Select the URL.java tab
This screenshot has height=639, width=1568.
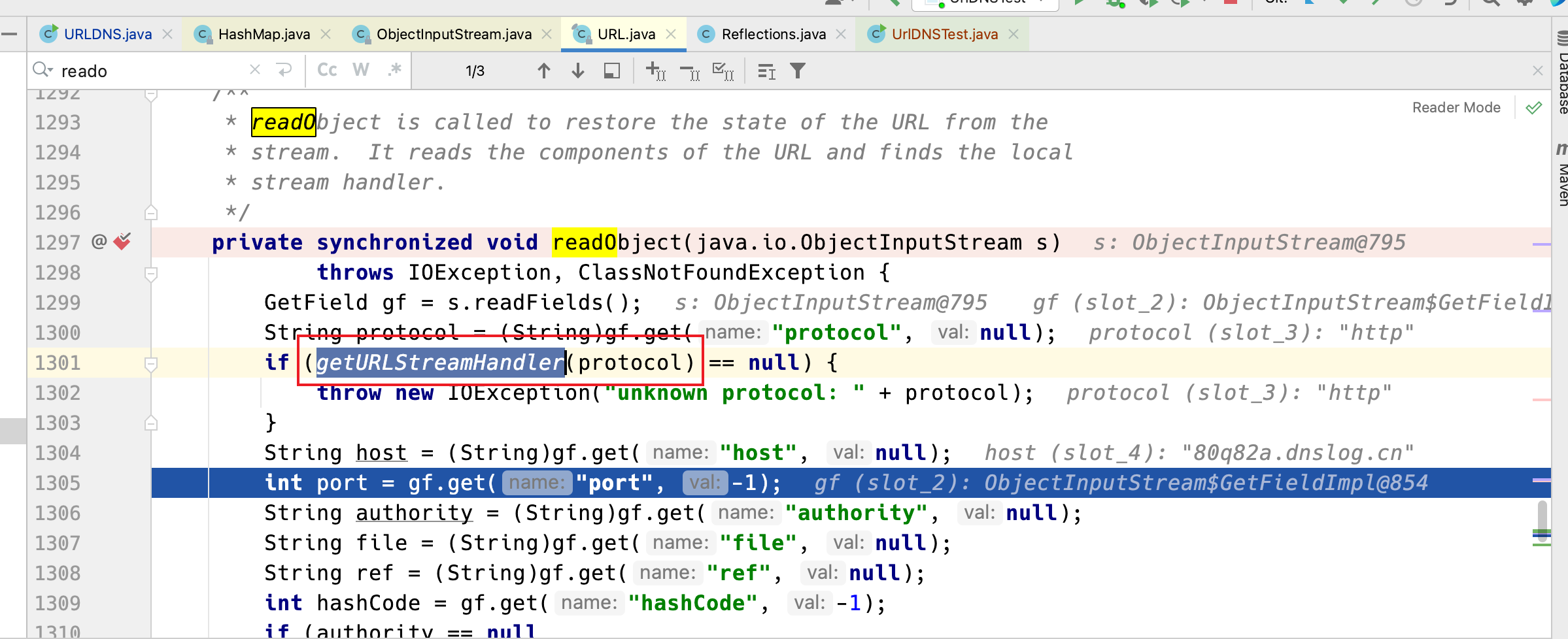626,34
